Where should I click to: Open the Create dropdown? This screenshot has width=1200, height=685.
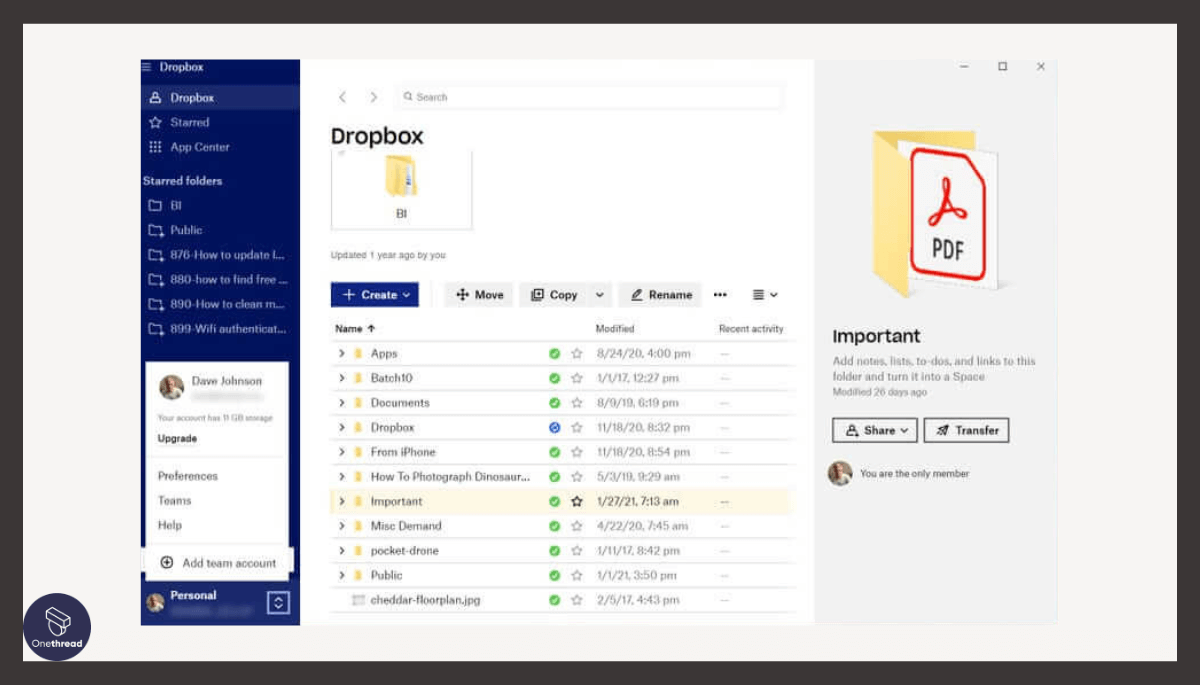click(375, 294)
